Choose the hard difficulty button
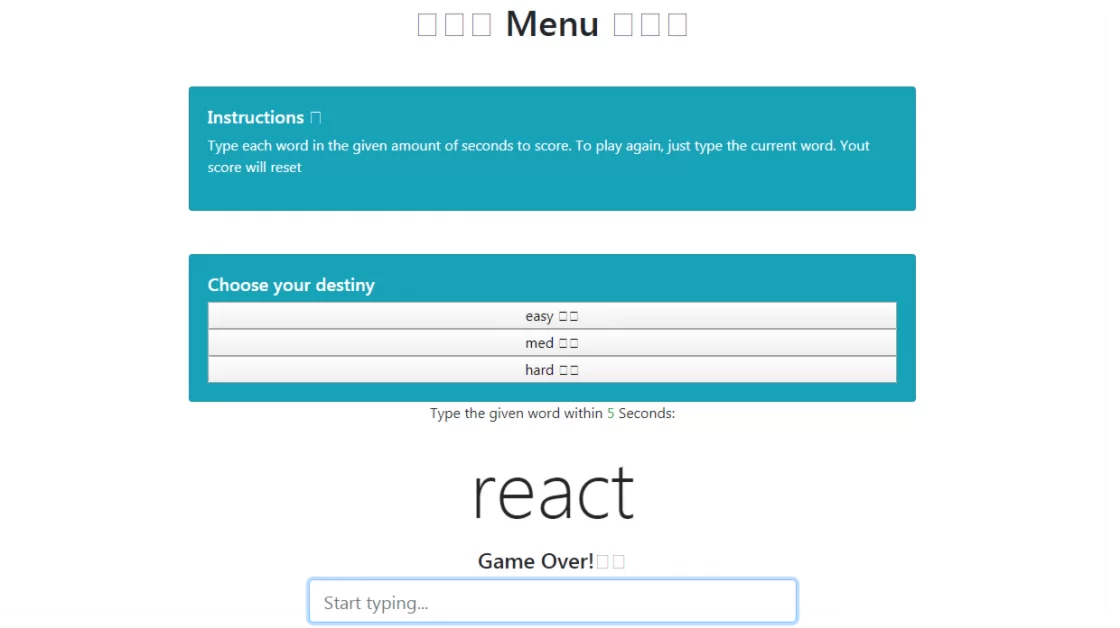Screen dimensions: 1120x628 [552, 370]
